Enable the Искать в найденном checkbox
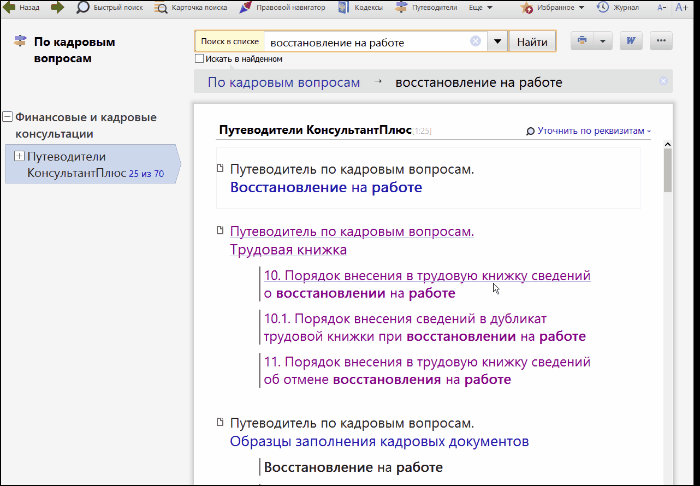 200,59
